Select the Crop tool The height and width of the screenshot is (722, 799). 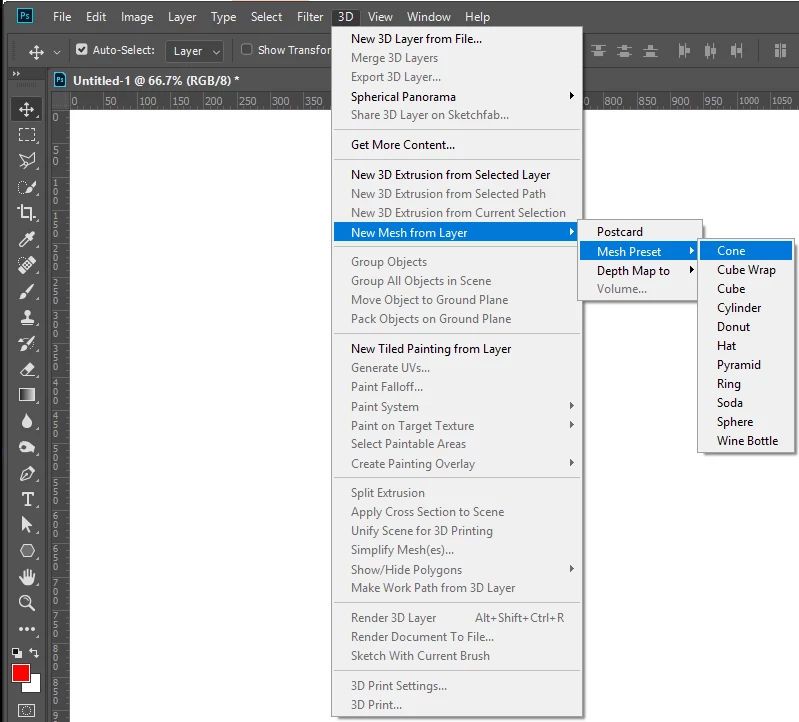pyautogui.click(x=26, y=212)
